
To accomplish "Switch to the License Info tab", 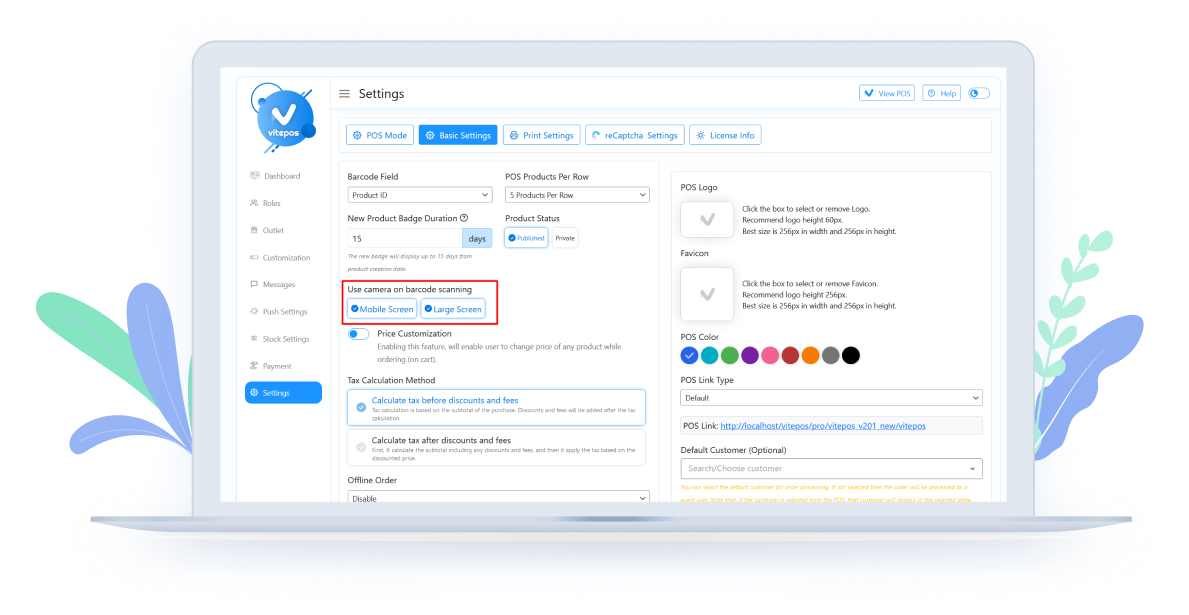I will (725, 135).
